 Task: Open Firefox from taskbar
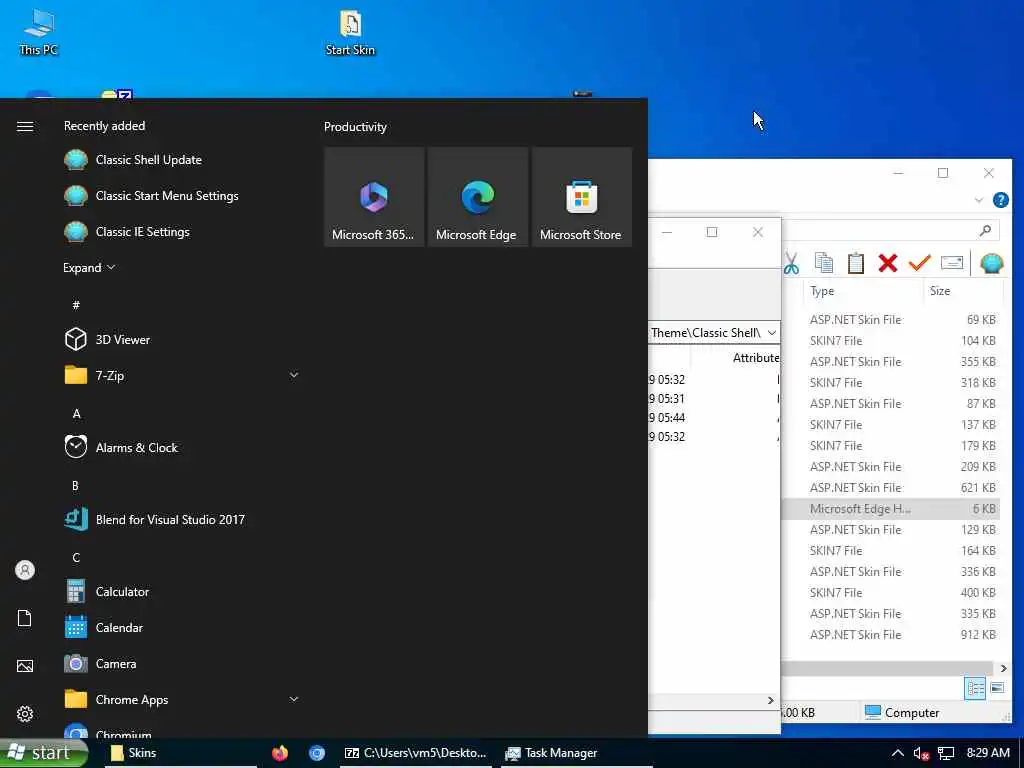(280, 753)
